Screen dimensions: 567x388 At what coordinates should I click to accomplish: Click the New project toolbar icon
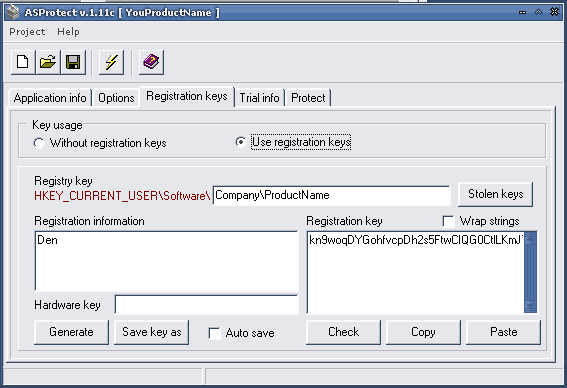pos(23,62)
